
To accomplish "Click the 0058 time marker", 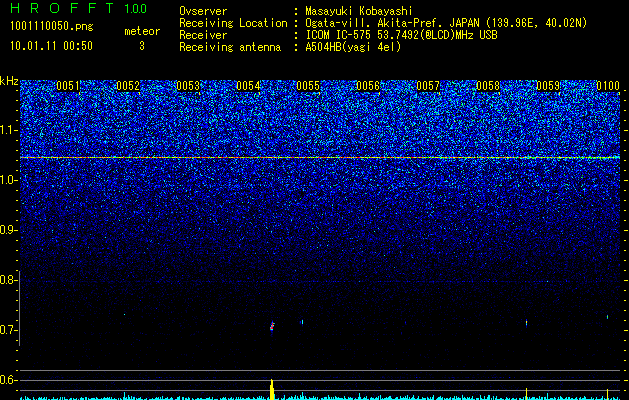I will pyautogui.click(x=488, y=86).
